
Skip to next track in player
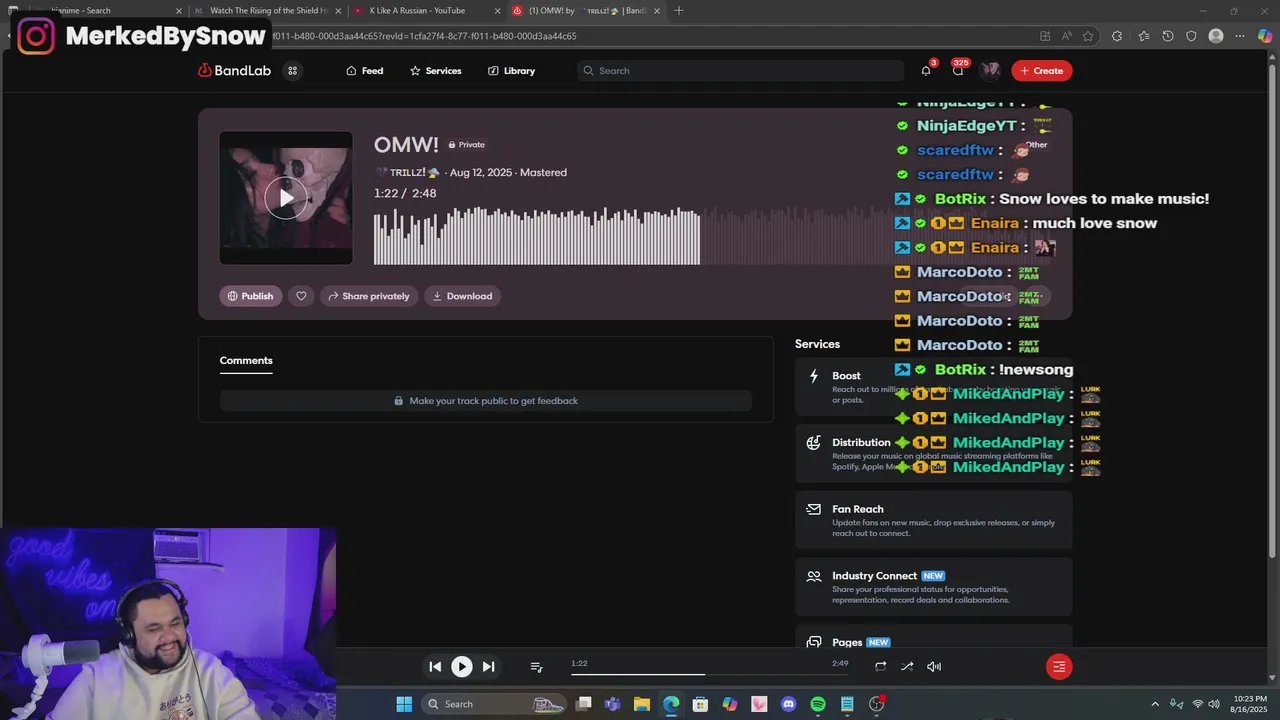488,667
